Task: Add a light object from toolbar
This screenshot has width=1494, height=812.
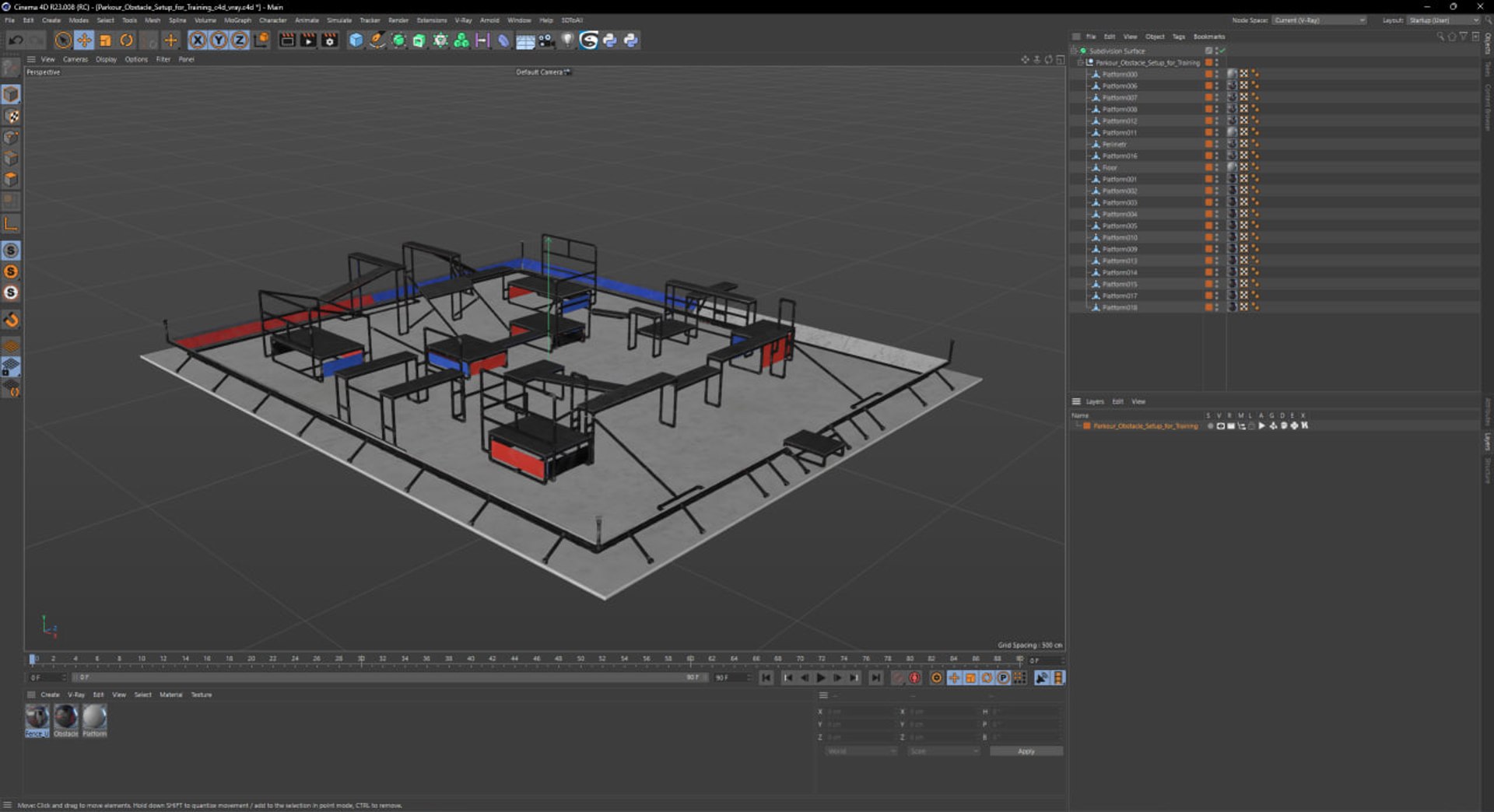Action: 567,40
